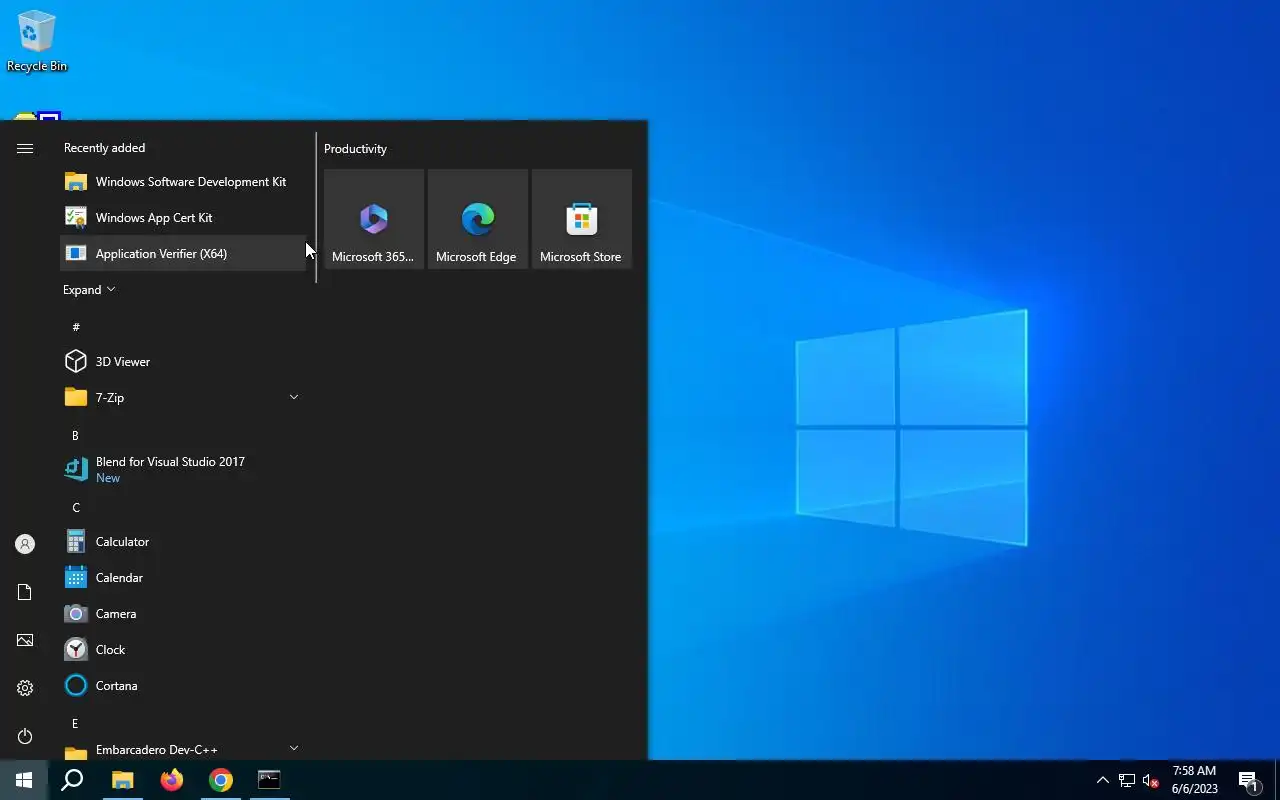Image resolution: width=1280 pixels, height=800 pixels.
Task: Show hidden system tray icons
Action: pyautogui.click(x=1102, y=780)
